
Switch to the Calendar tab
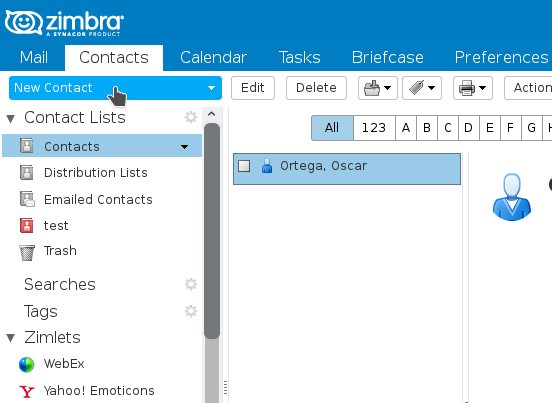pyautogui.click(x=213, y=58)
